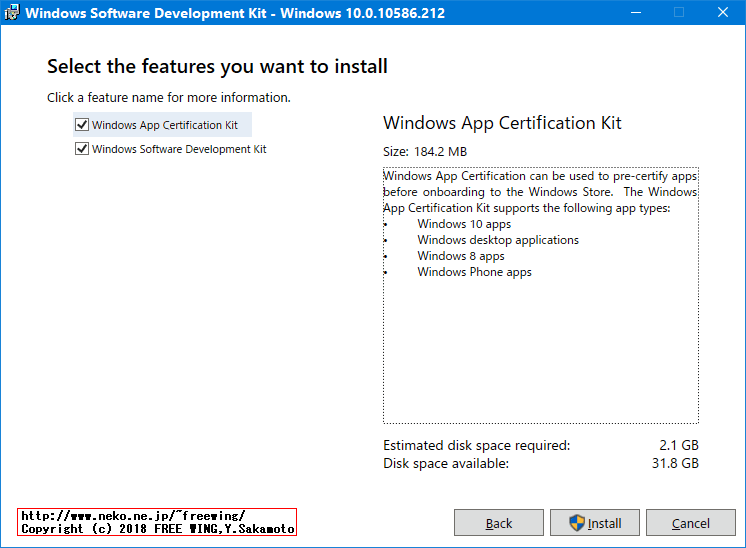Select the Windows App Certification Kit feature name
Viewport: 746px width, 548px height.
(165, 125)
